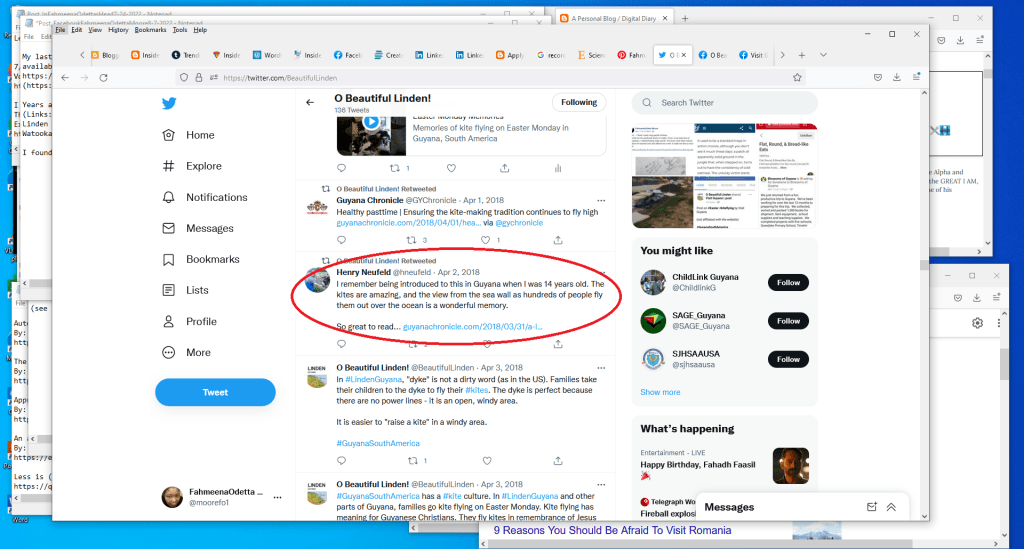
Task: Bookmark this page with the star icon
Action: pos(797,77)
